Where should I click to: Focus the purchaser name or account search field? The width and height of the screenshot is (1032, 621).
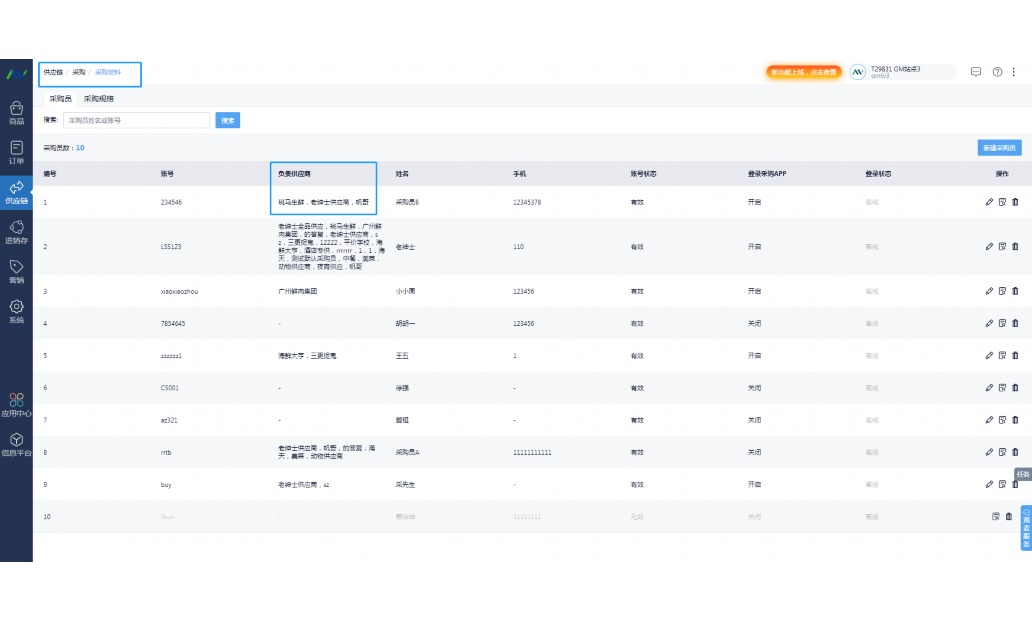click(136, 120)
